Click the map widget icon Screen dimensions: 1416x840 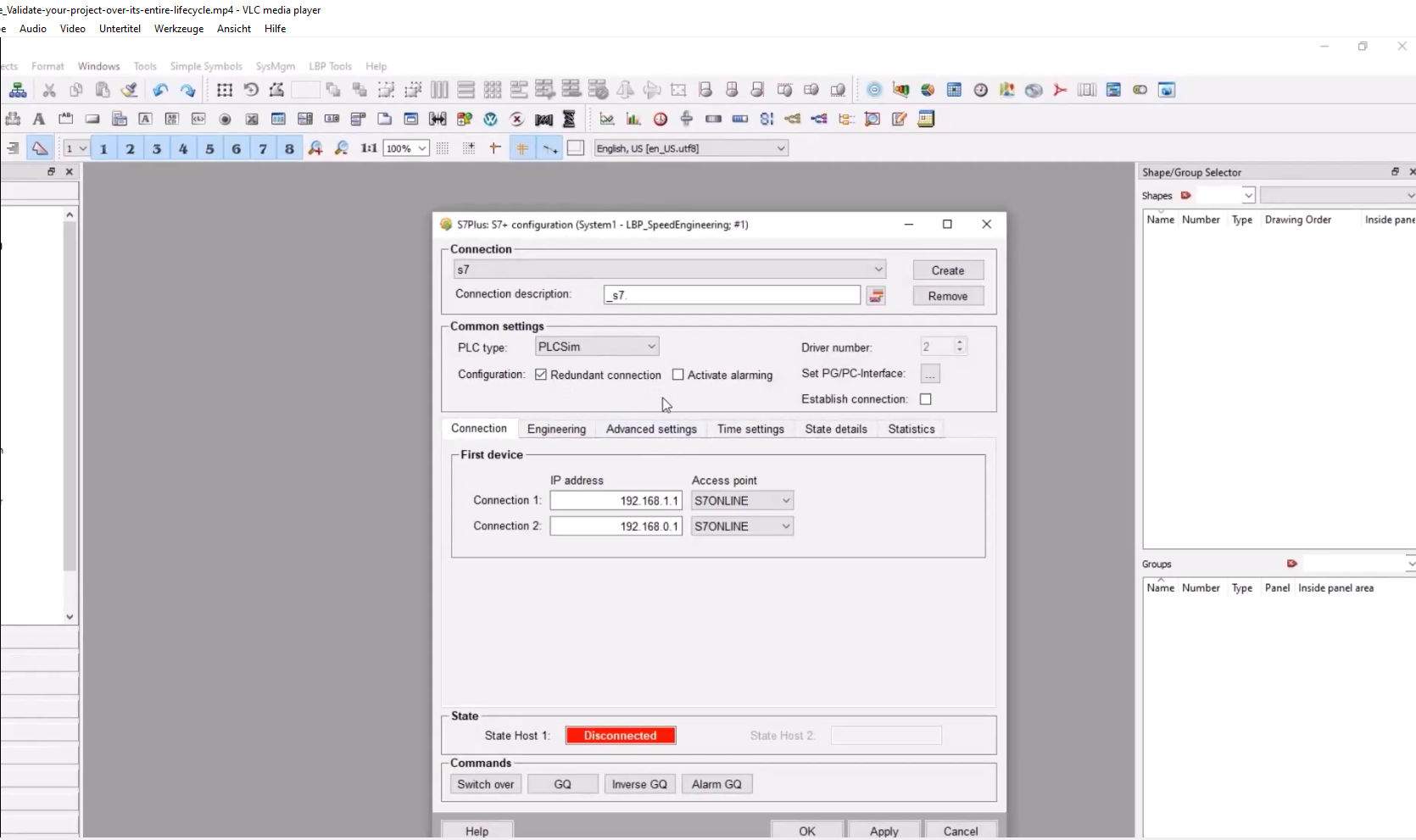(x=1007, y=90)
